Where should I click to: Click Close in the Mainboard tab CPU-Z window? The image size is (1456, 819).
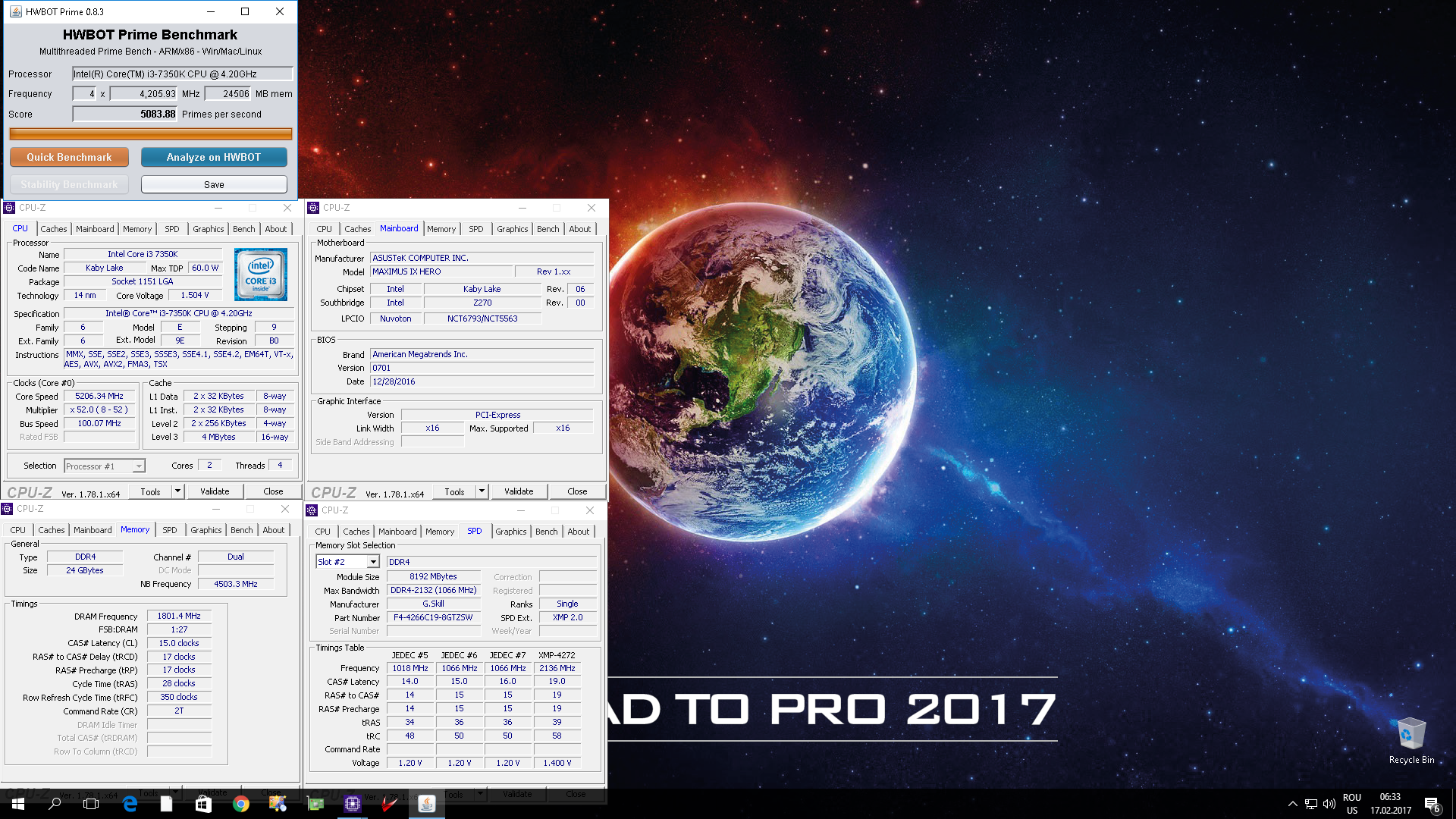tap(577, 491)
